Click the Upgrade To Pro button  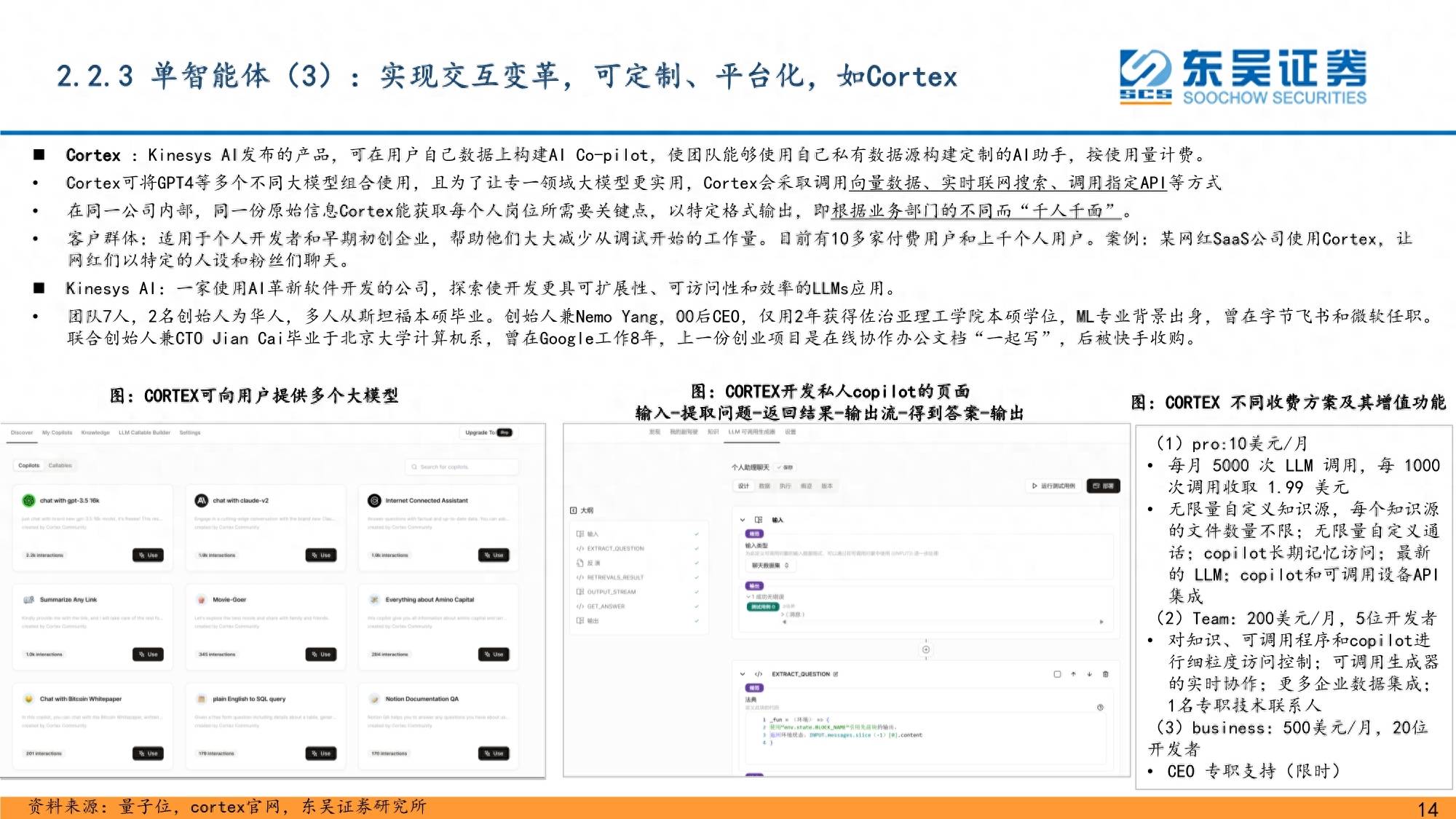(x=488, y=432)
